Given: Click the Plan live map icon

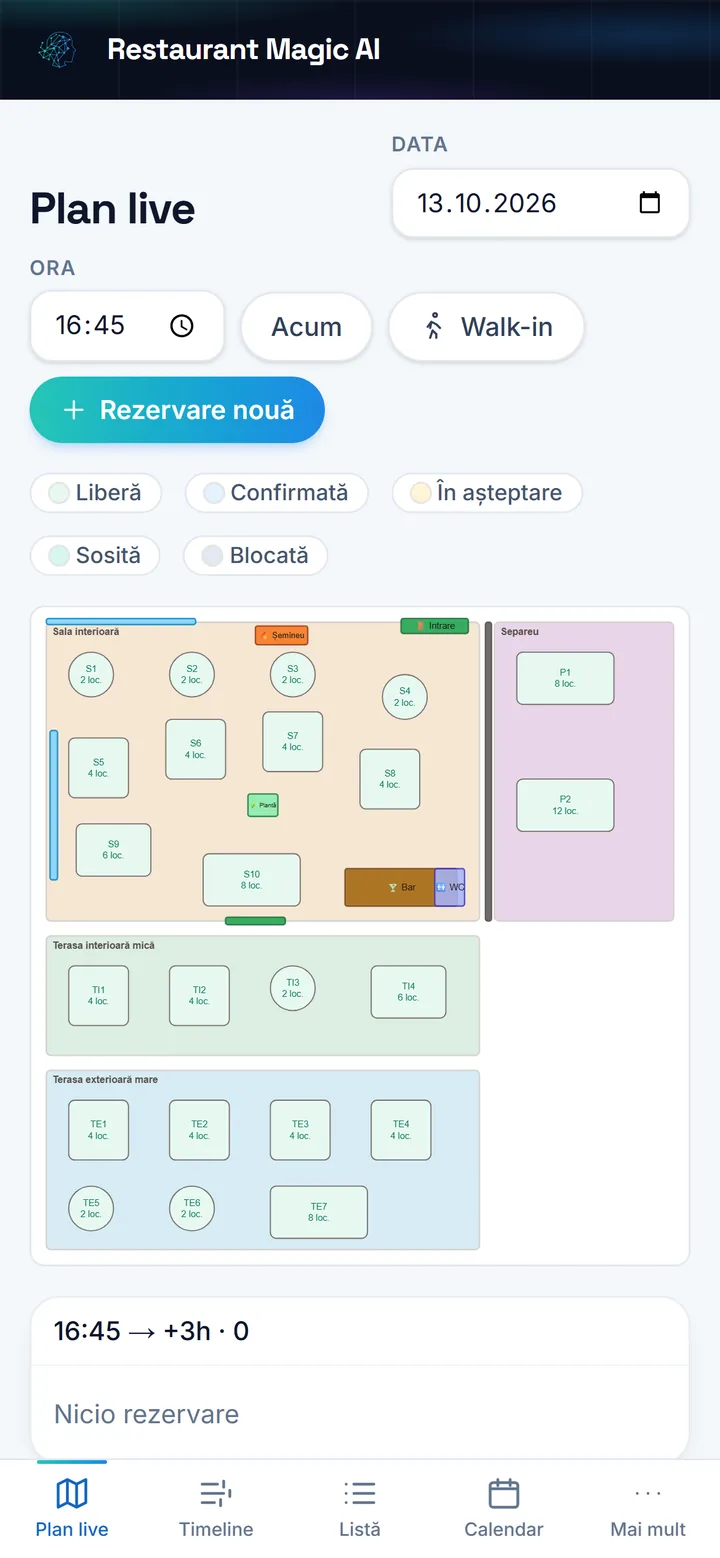Looking at the screenshot, I should pyautogui.click(x=72, y=1494).
